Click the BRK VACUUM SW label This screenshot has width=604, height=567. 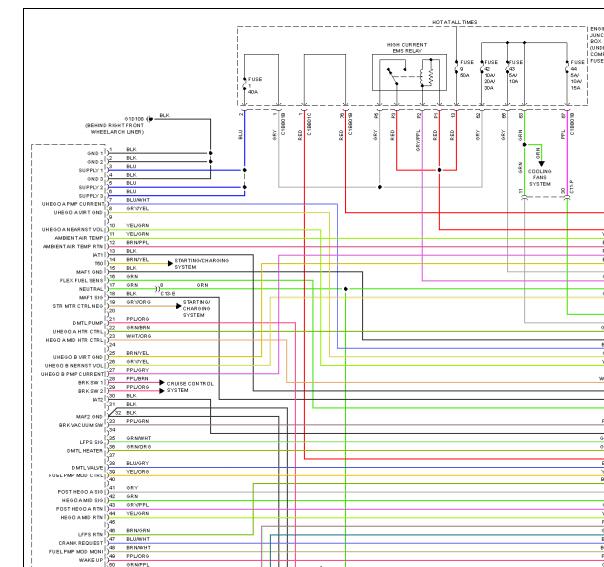tap(81, 425)
